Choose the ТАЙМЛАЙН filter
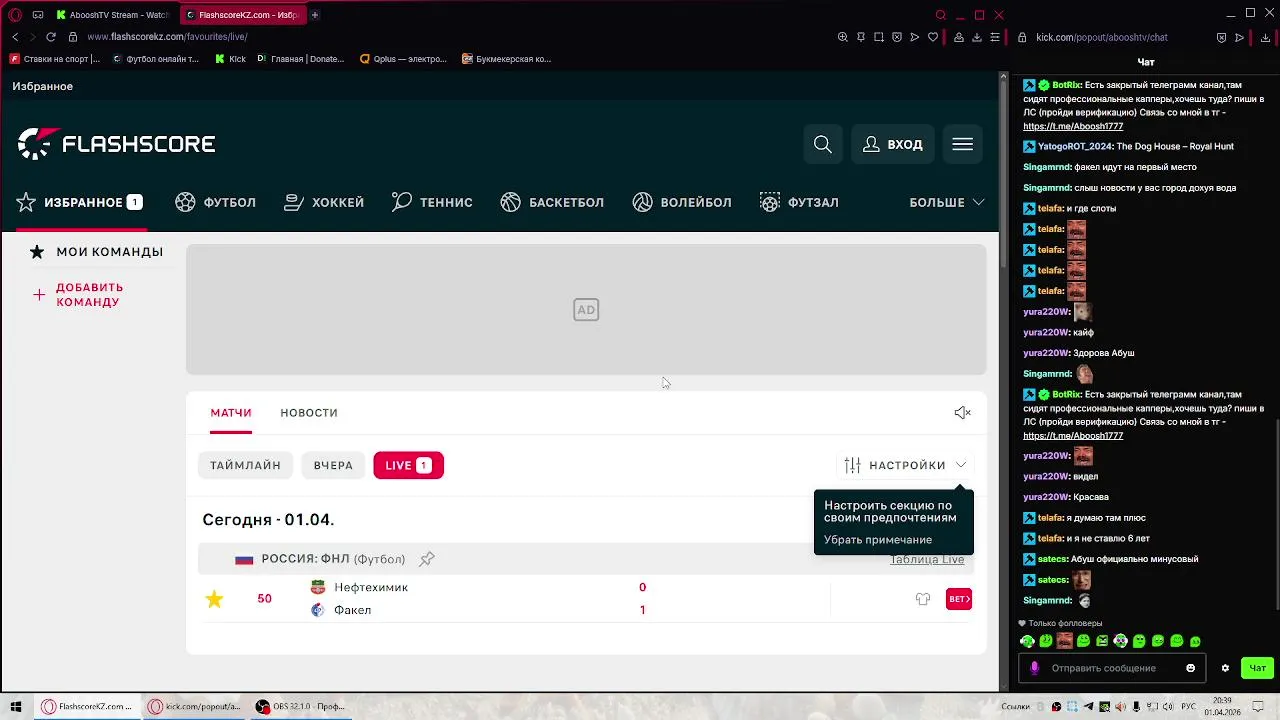1280x720 pixels. 245,465
